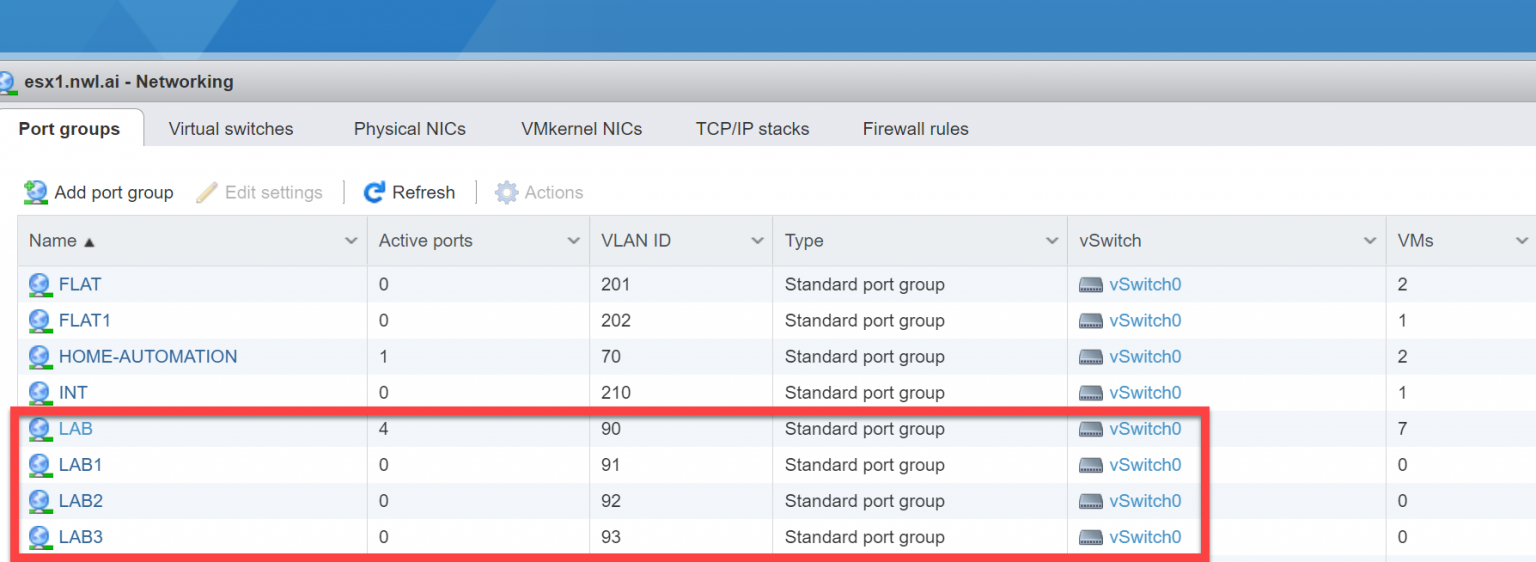Open the Active ports column dropdown arrow
1536x562 pixels.
pyautogui.click(x=574, y=241)
